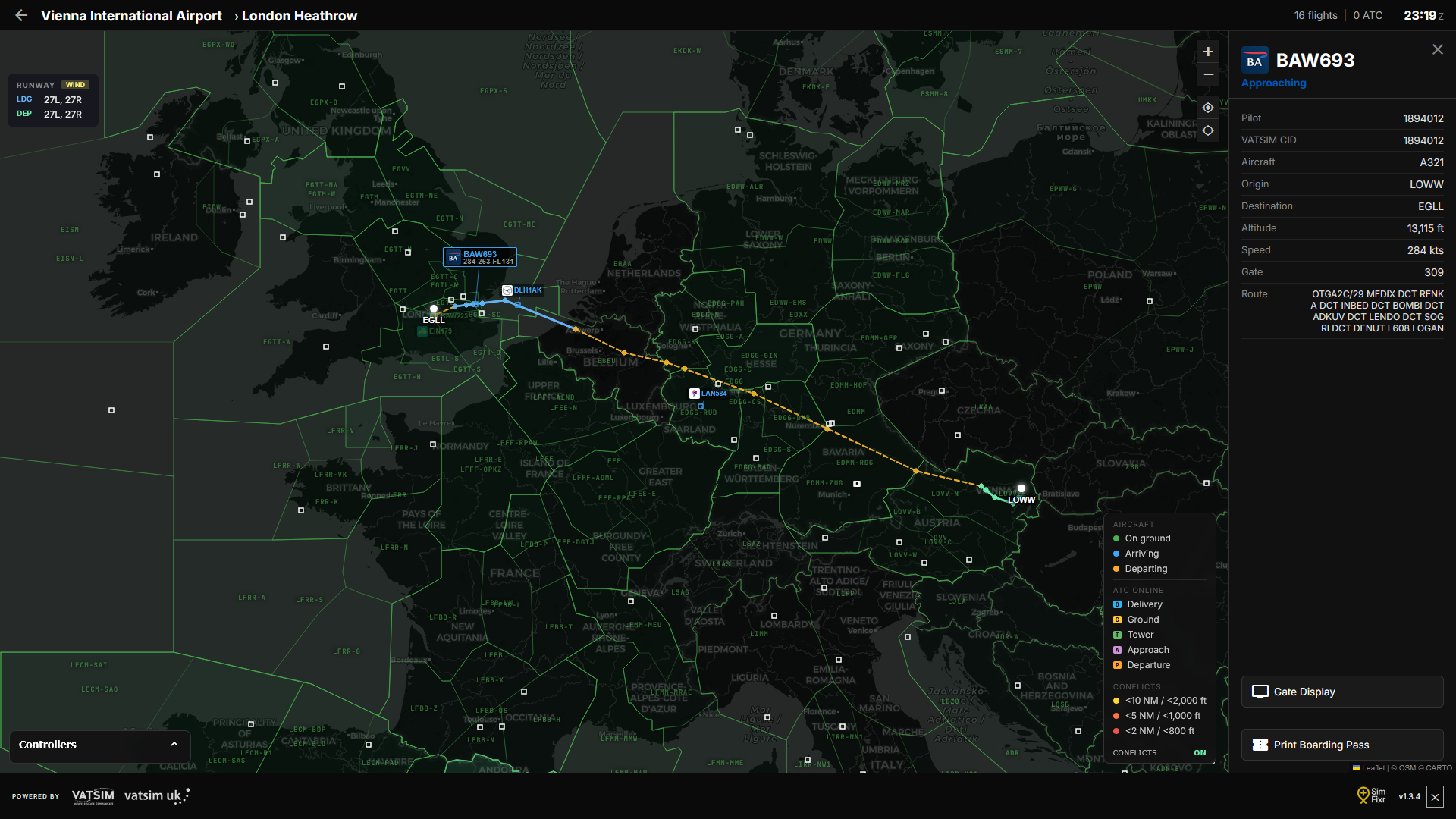Zoom out on the map
Viewport: 1456px width, 819px height.
point(1208,74)
